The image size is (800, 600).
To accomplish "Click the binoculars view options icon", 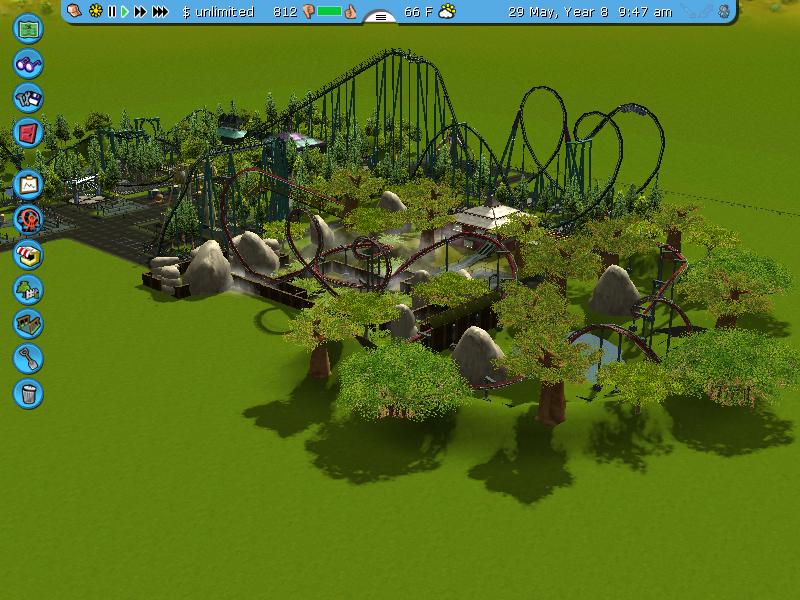I will [x=28, y=64].
